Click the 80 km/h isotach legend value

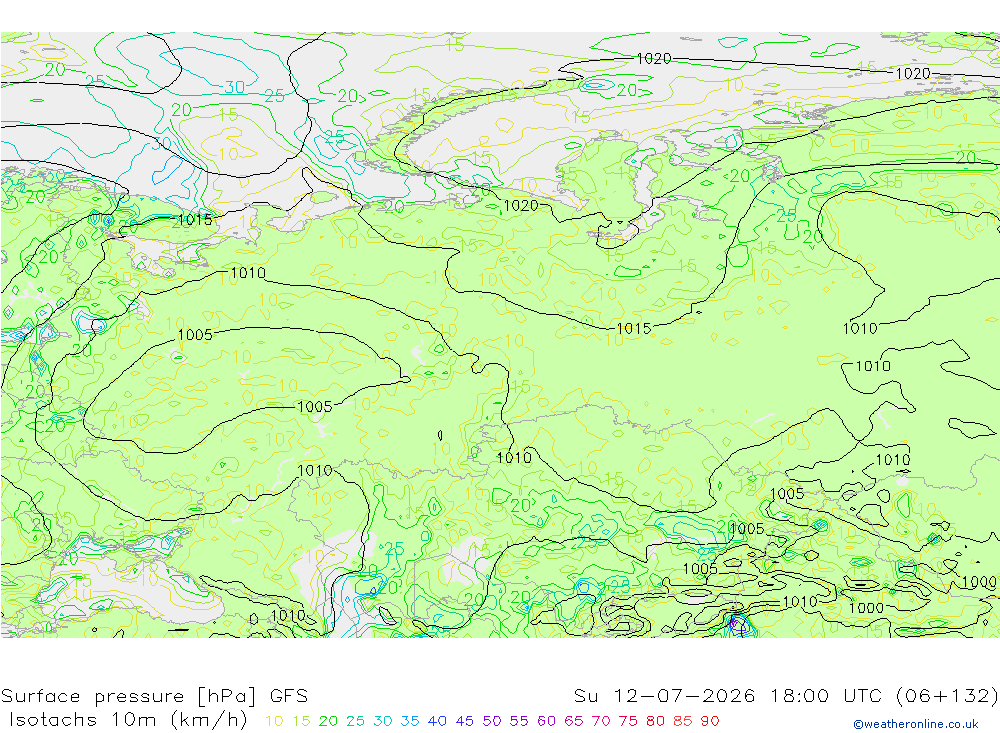[655, 721]
